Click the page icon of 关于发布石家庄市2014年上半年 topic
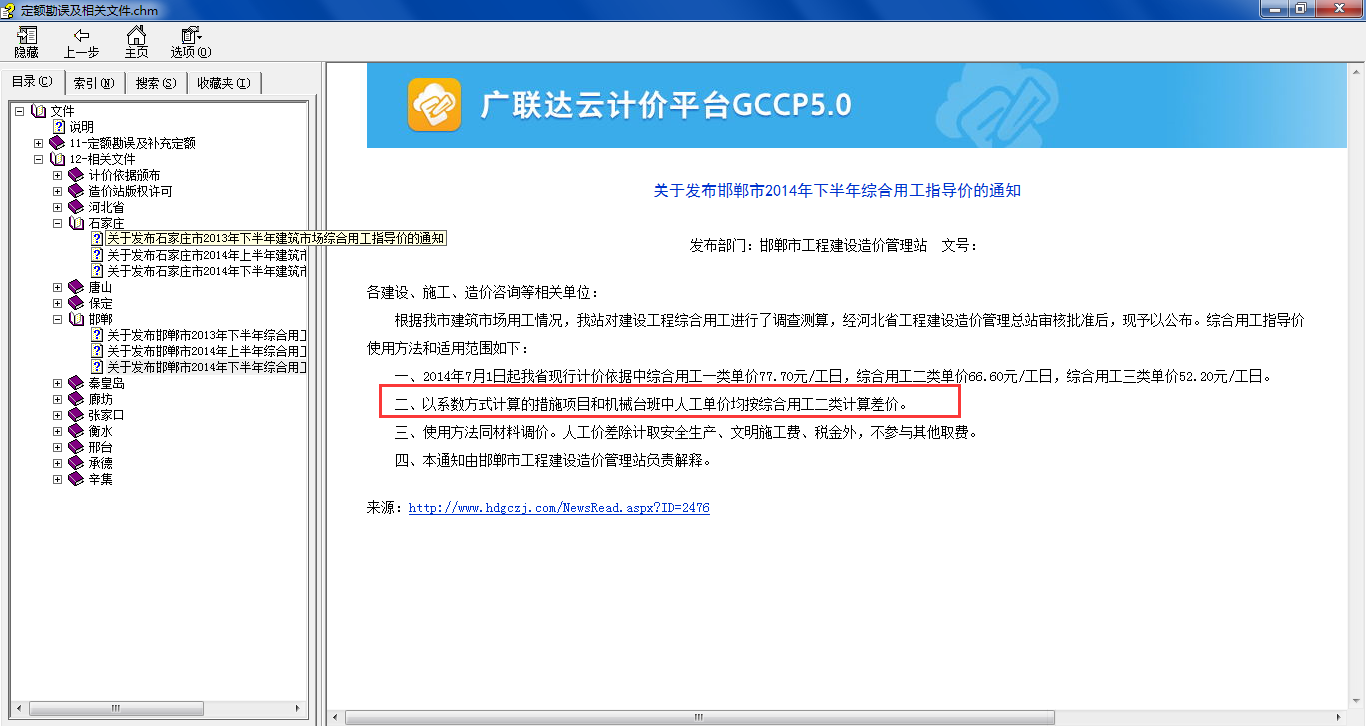Image resolution: width=1366 pixels, height=726 pixels. pyautogui.click(x=97, y=255)
